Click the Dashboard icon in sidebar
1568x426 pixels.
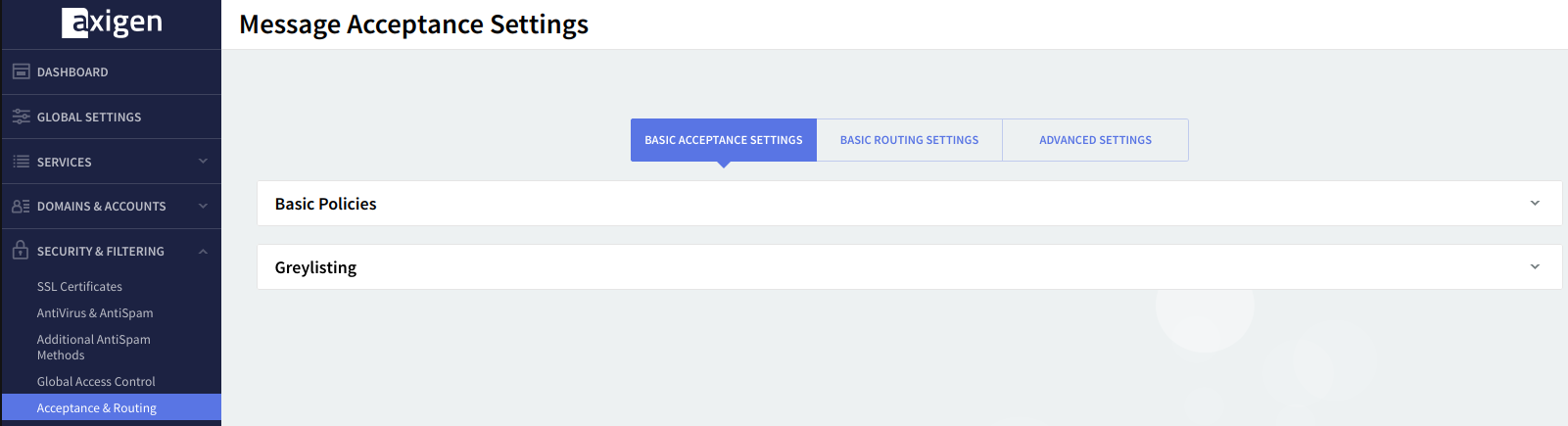tap(21, 71)
